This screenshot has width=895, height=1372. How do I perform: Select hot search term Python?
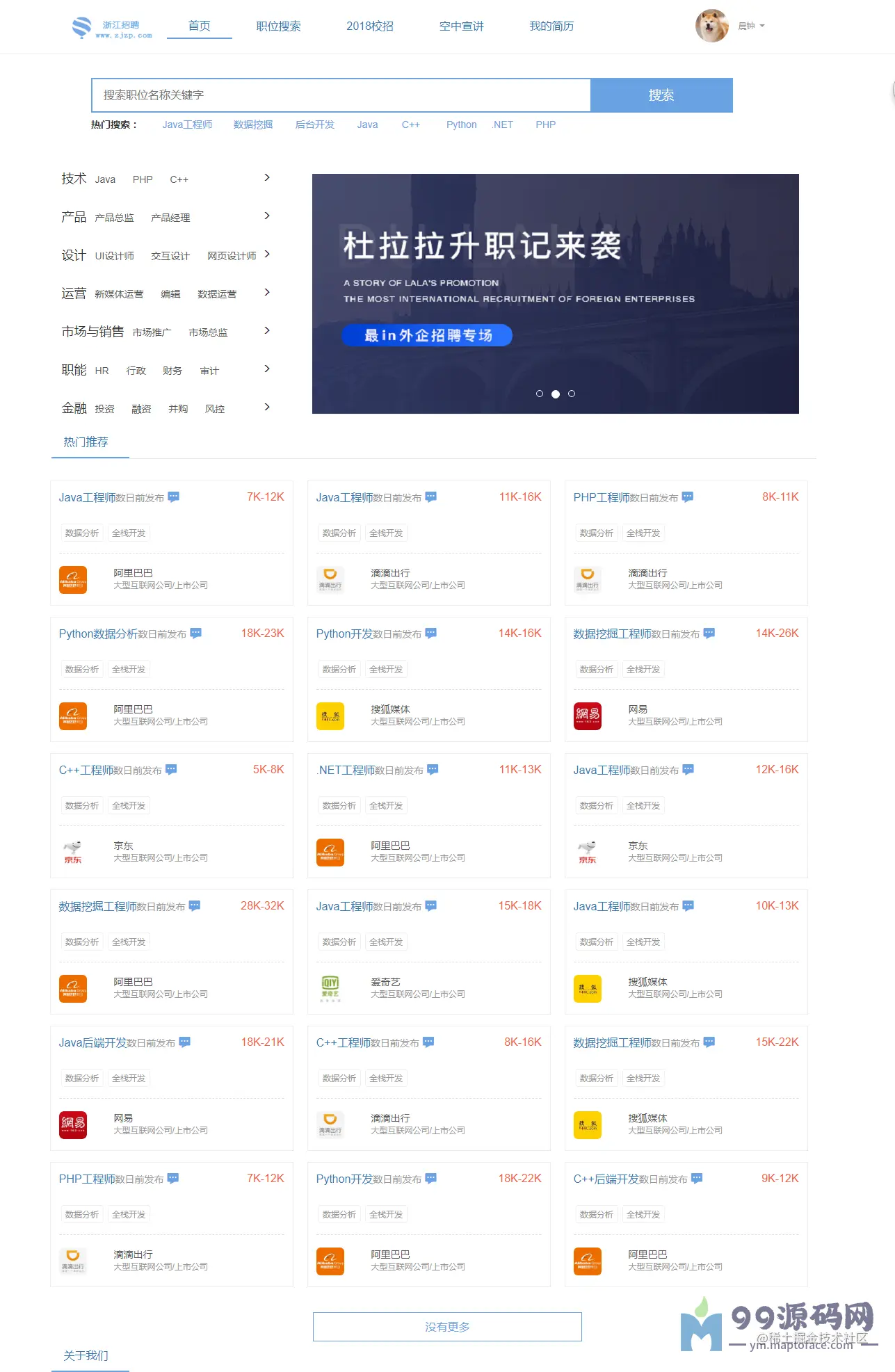[x=462, y=124]
